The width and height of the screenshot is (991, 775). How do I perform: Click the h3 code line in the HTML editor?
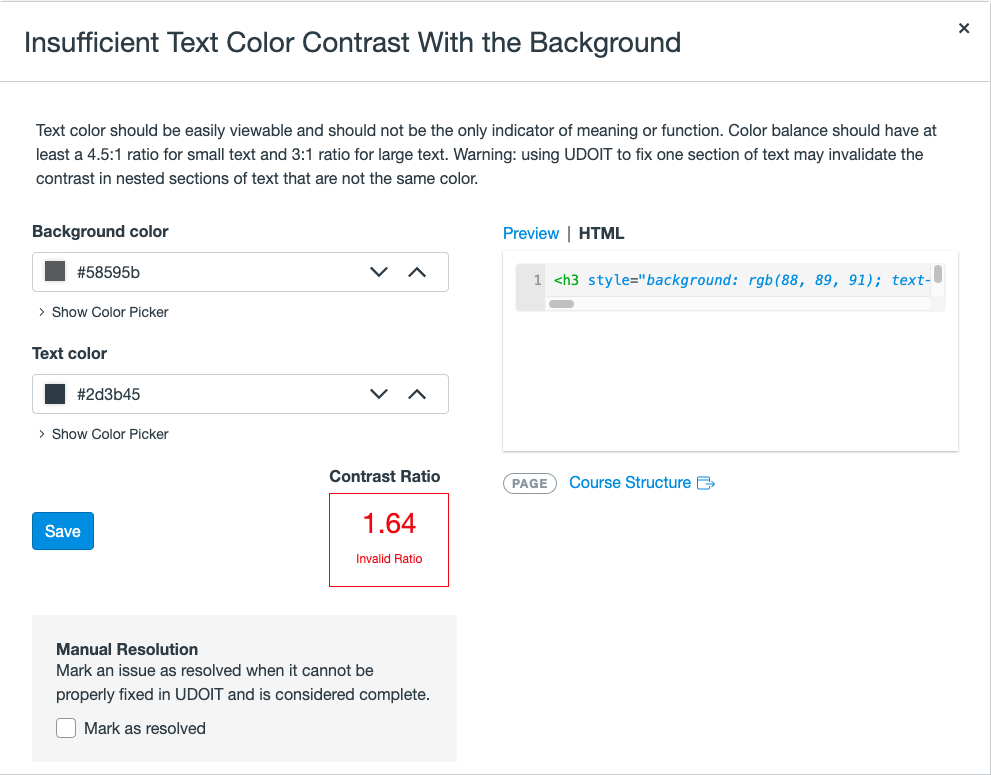(x=740, y=280)
